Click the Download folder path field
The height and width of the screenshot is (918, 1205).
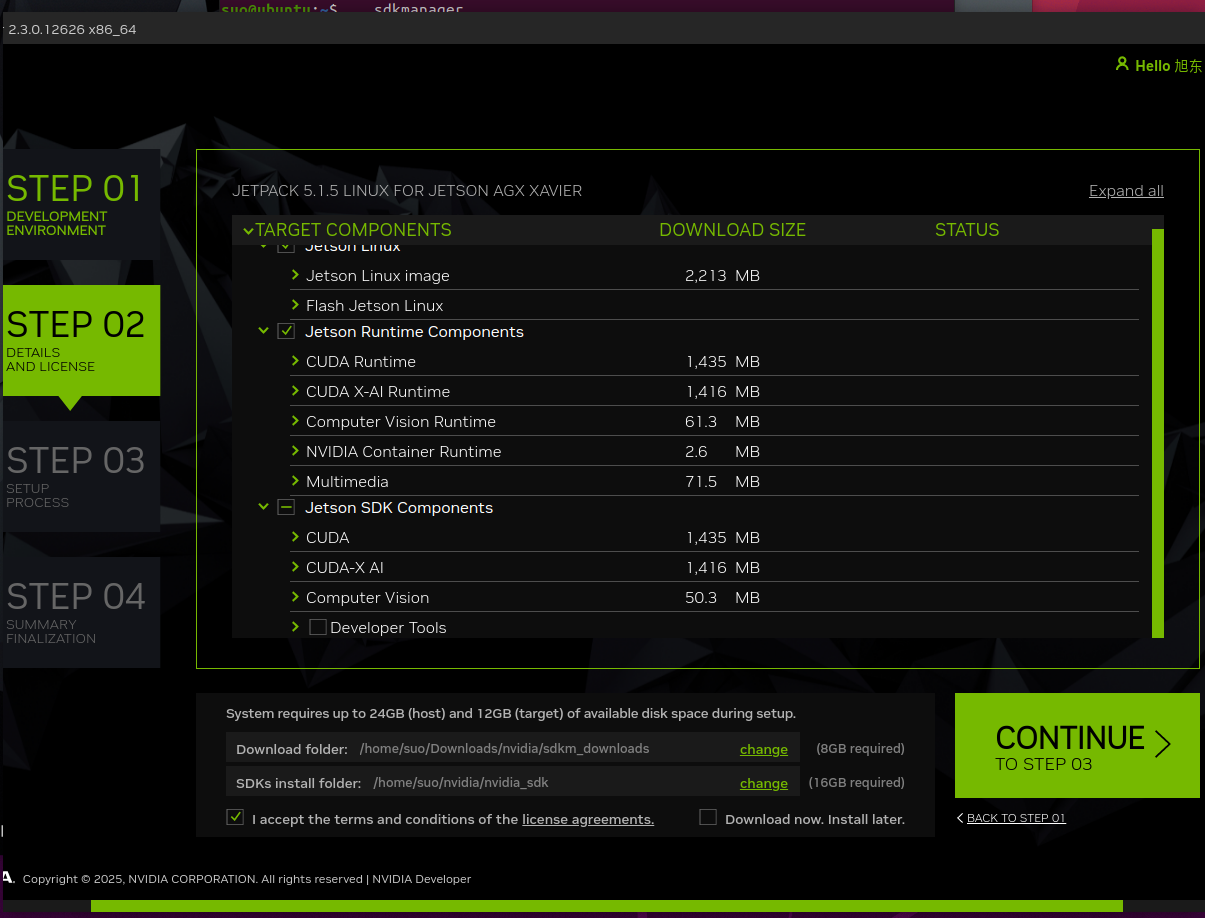click(x=513, y=749)
